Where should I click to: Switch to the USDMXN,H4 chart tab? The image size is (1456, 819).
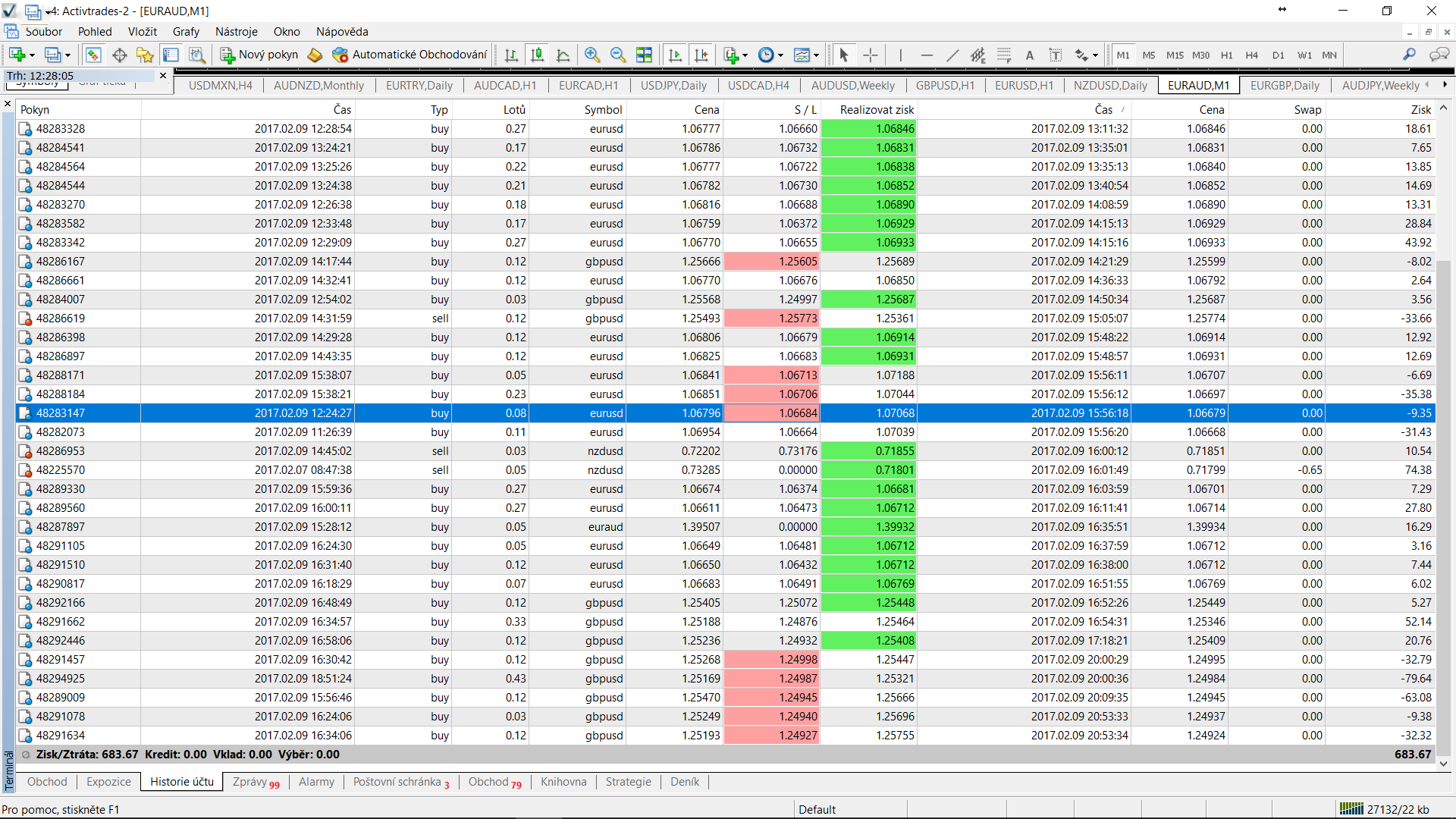point(220,86)
